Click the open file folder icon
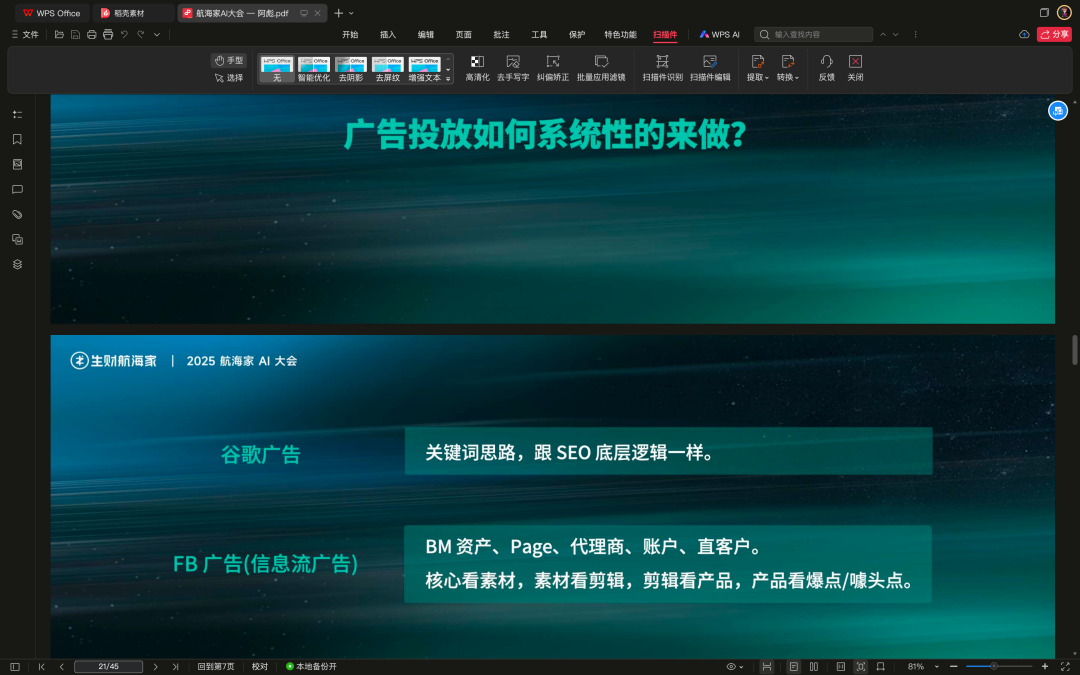The height and width of the screenshot is (675, 1080). [59, 34]
